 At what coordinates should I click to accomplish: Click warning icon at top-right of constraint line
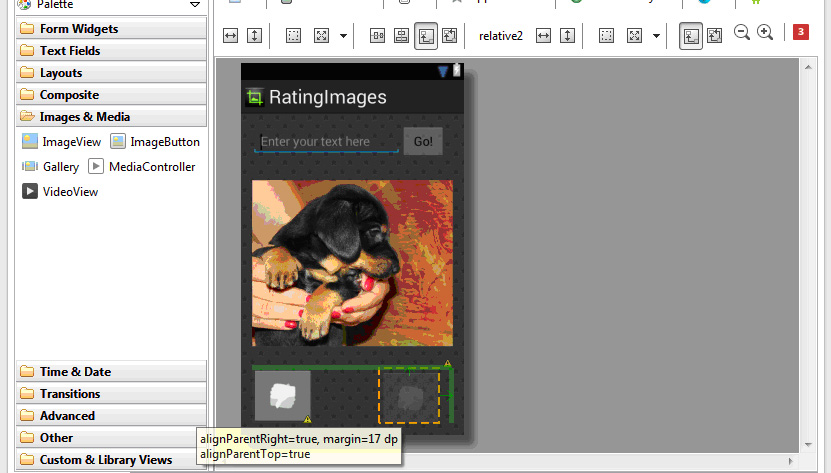448,363
